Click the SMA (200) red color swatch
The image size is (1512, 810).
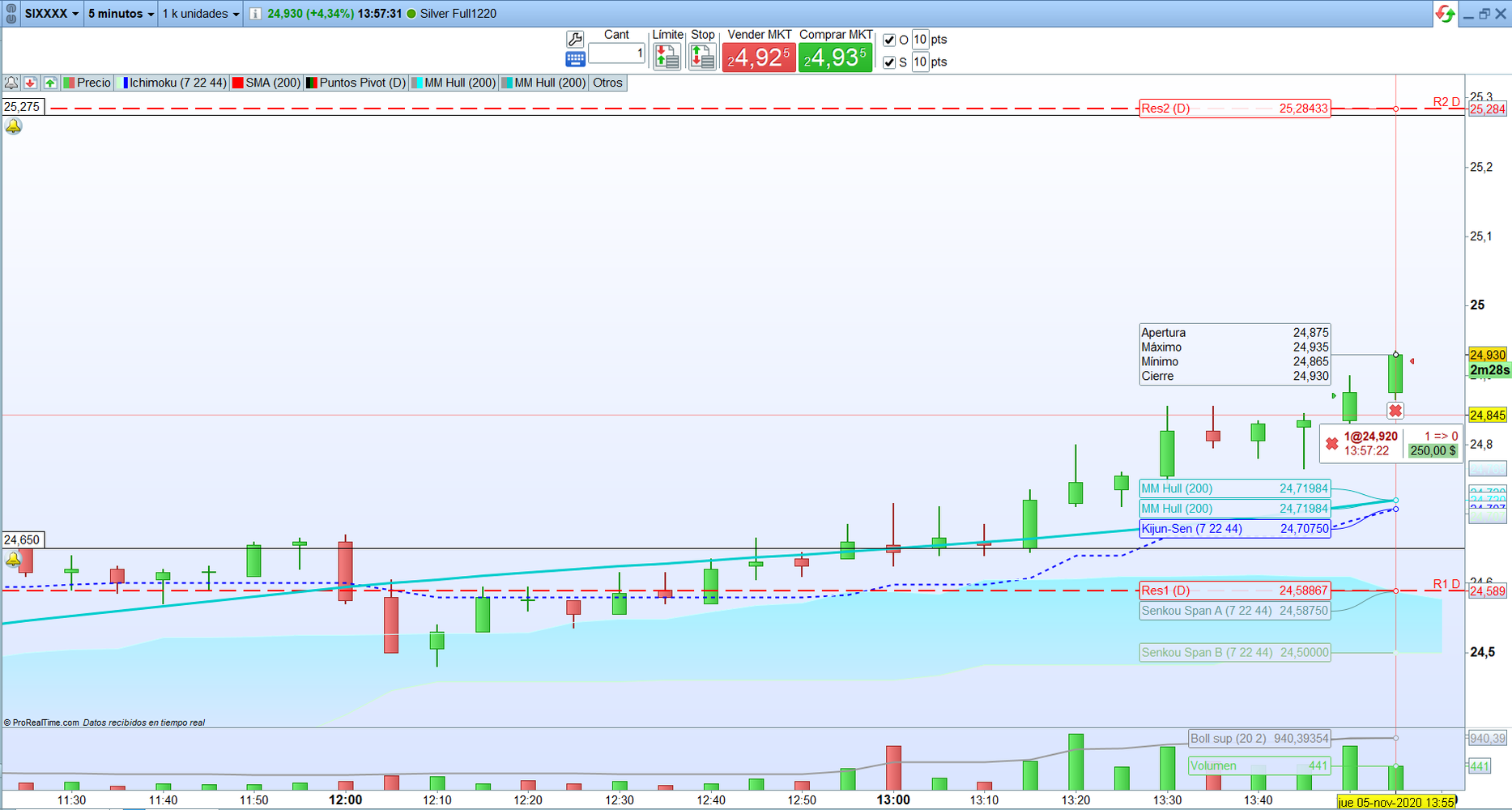click(238, 83)
